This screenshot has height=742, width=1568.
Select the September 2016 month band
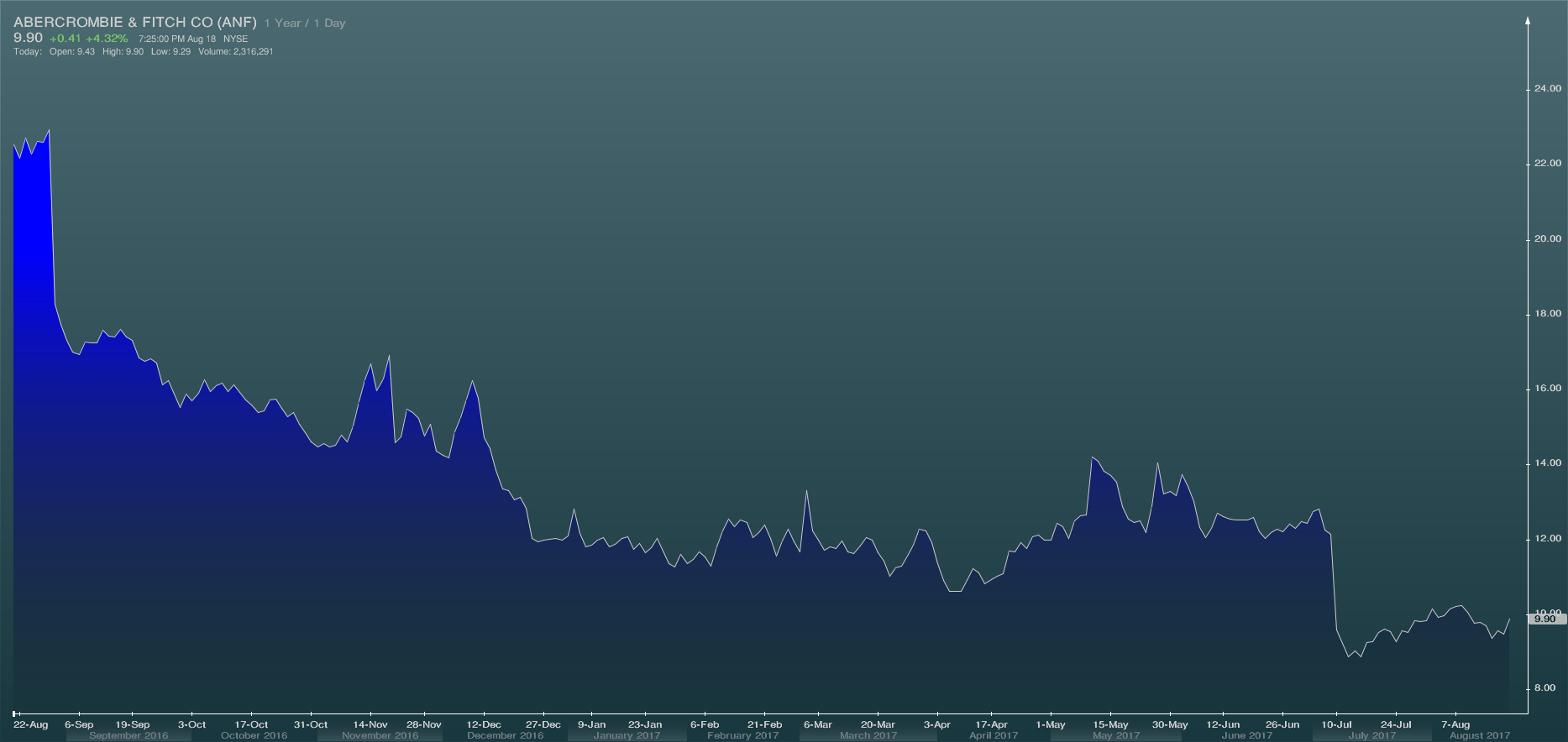coord(128,735)
